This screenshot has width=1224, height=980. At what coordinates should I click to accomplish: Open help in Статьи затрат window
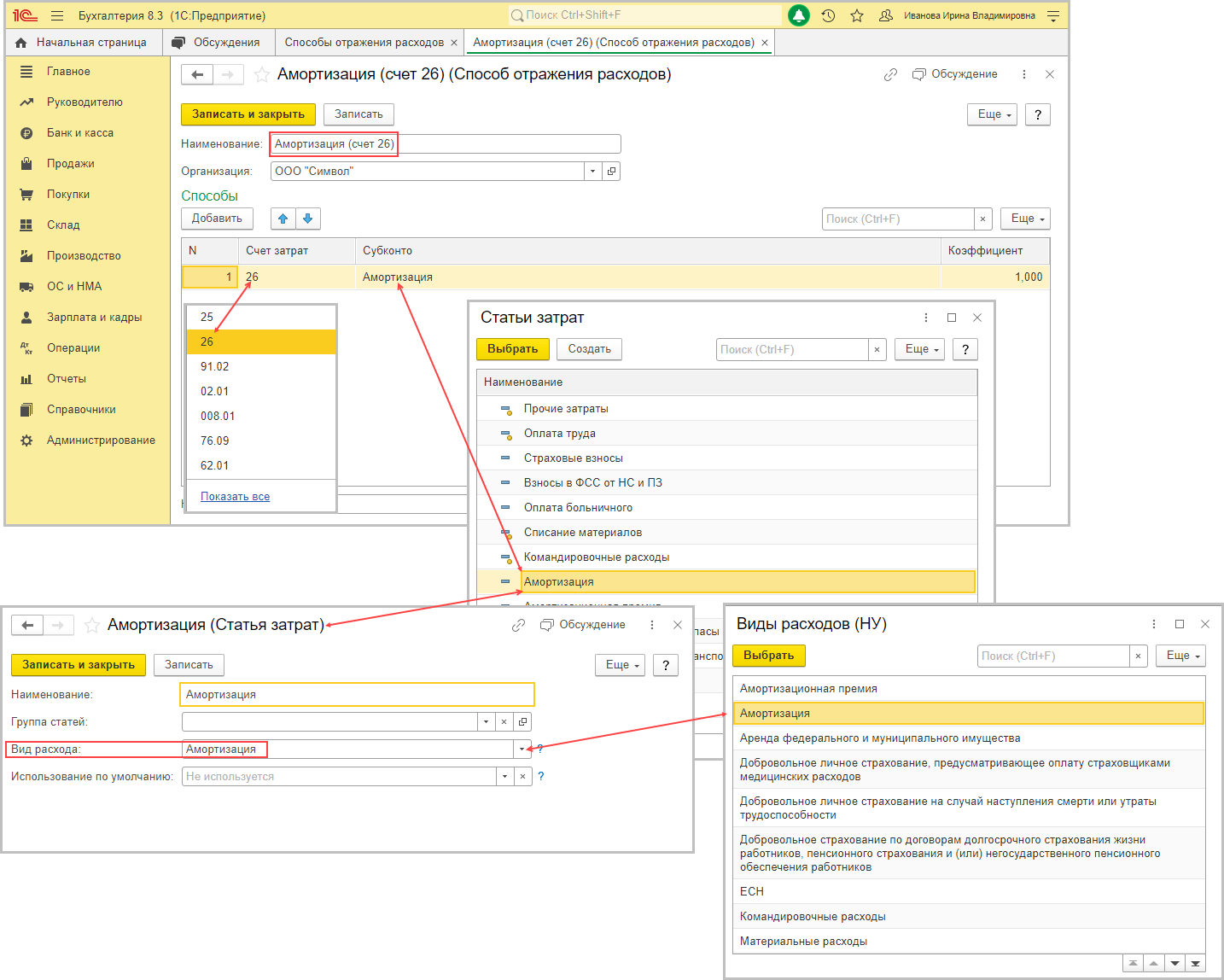pos(965,349)
